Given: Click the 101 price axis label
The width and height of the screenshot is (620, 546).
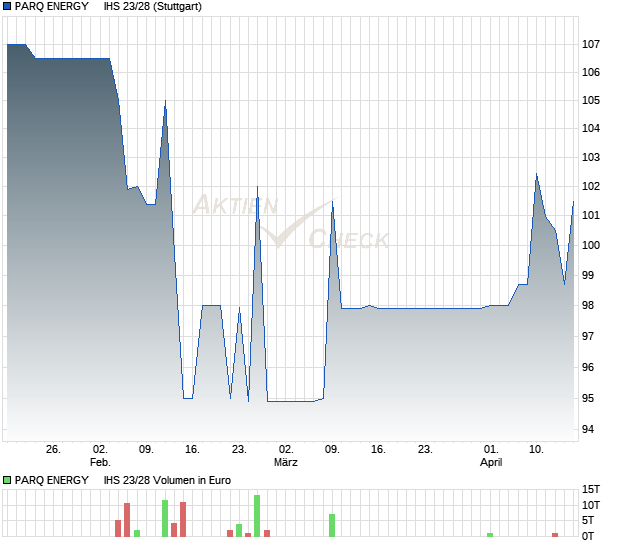Looking at the screenshot, I should pos(590,215).
